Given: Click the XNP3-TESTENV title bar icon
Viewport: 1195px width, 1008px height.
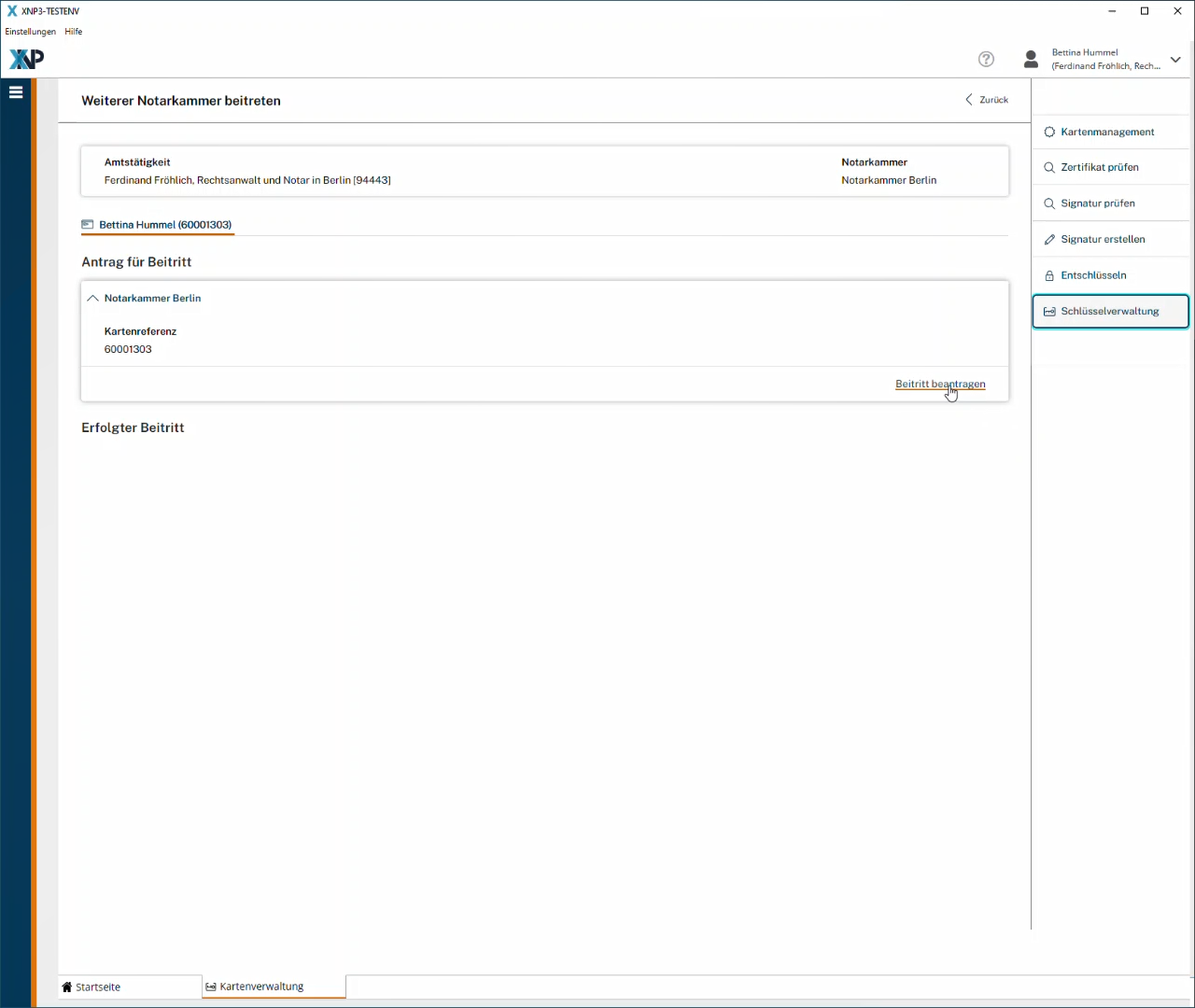Looking at the screenshot, I should [x=12, y=11].
